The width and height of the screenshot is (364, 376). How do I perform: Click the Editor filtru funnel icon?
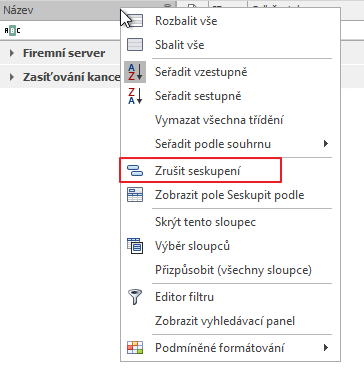135,297
